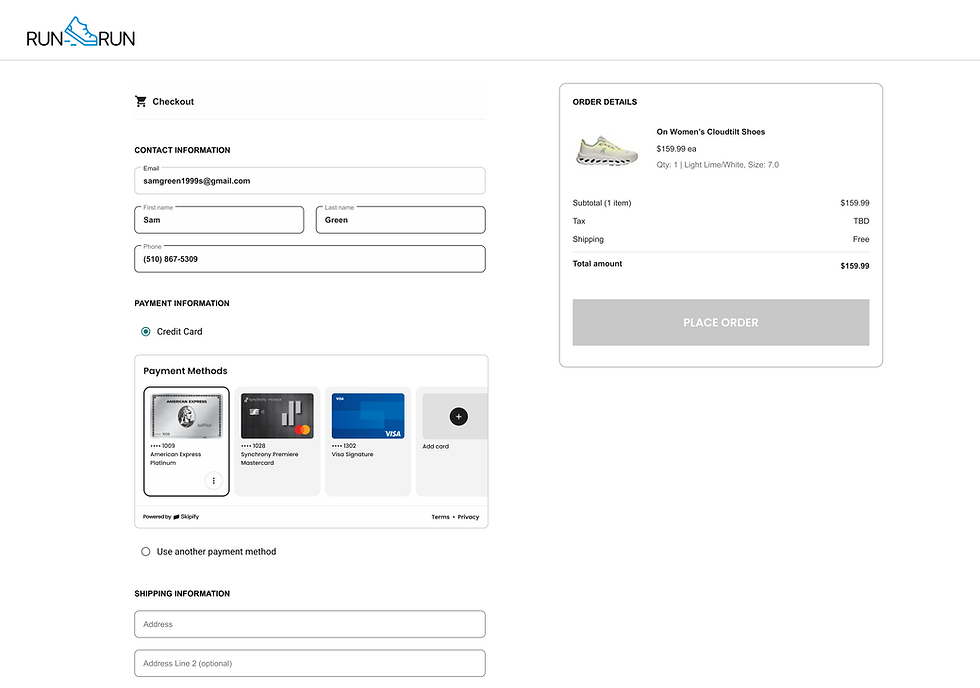The image size is (980, 688).
Task: Click the Tax TBD value
Action: tap(861, 221)
